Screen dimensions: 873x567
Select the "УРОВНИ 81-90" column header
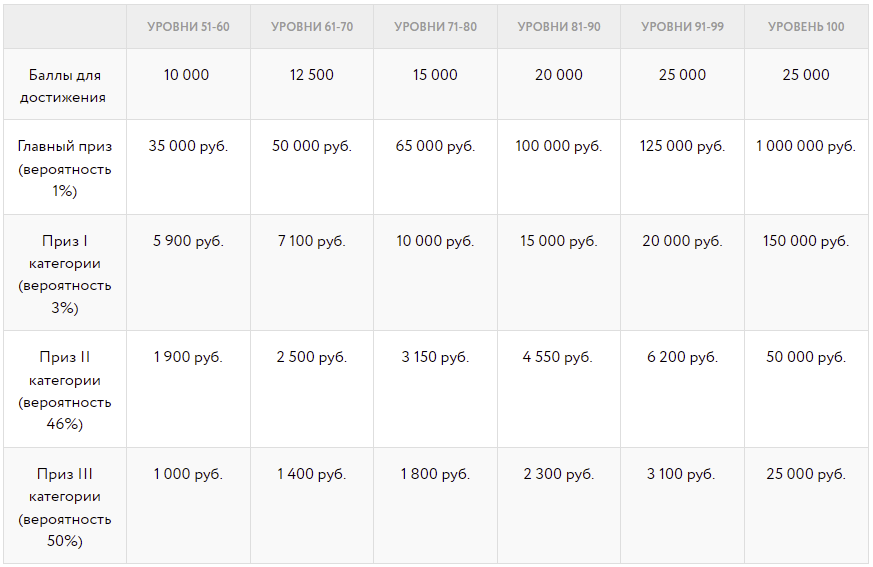[559, 27]
